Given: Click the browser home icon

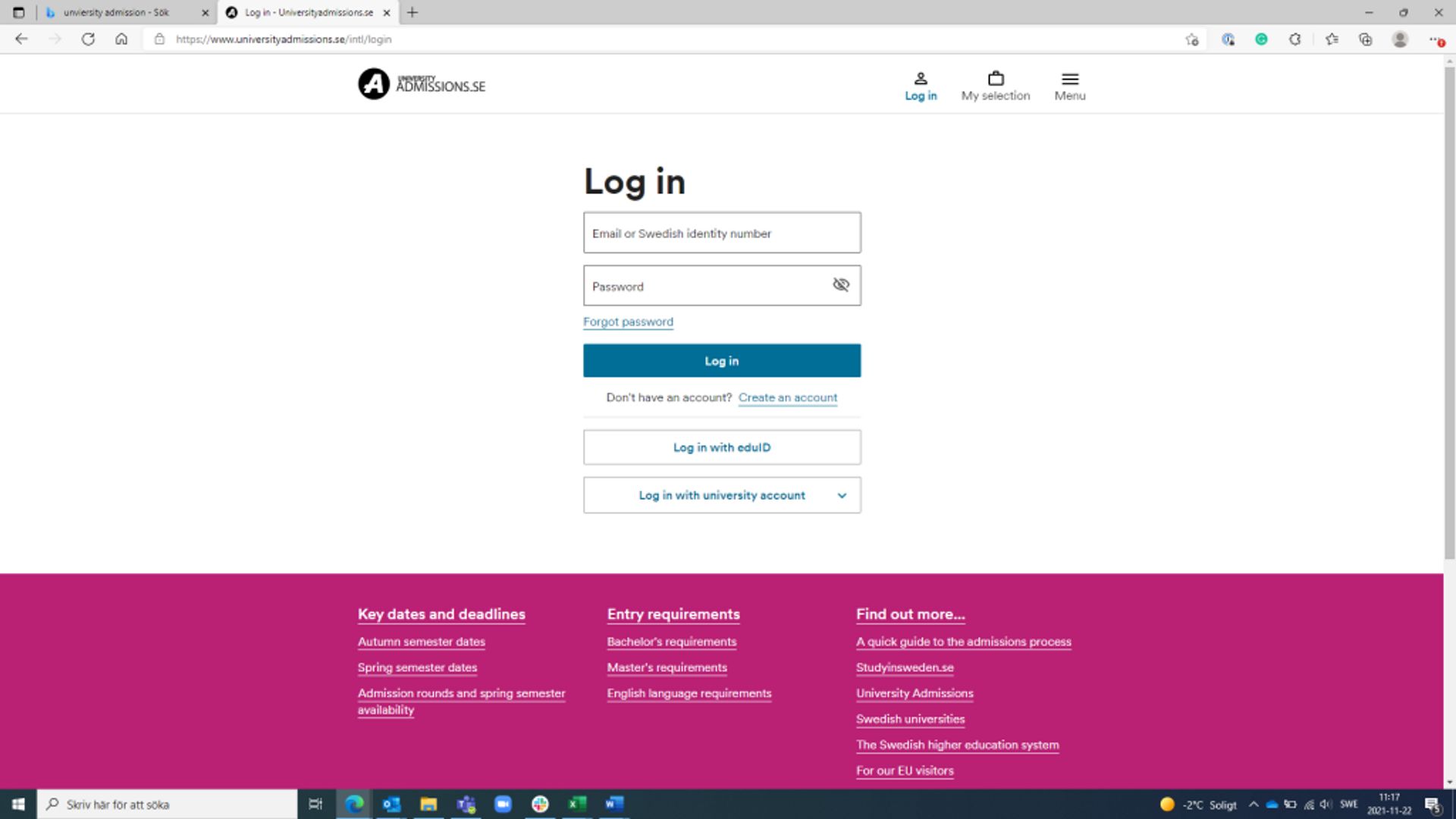Looking at the screenshot, I should pos(121,39).
